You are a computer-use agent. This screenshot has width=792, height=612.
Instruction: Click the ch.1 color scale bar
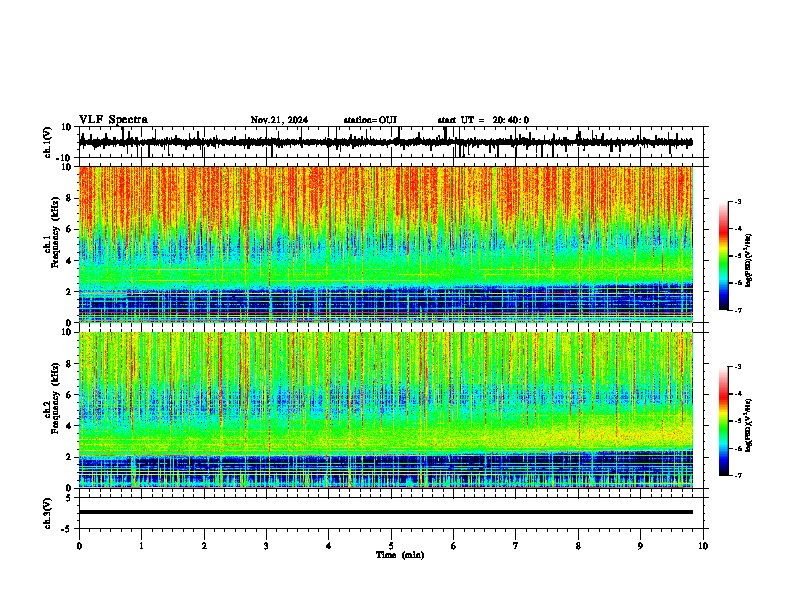pyautogui.click(x=724, y=256)
